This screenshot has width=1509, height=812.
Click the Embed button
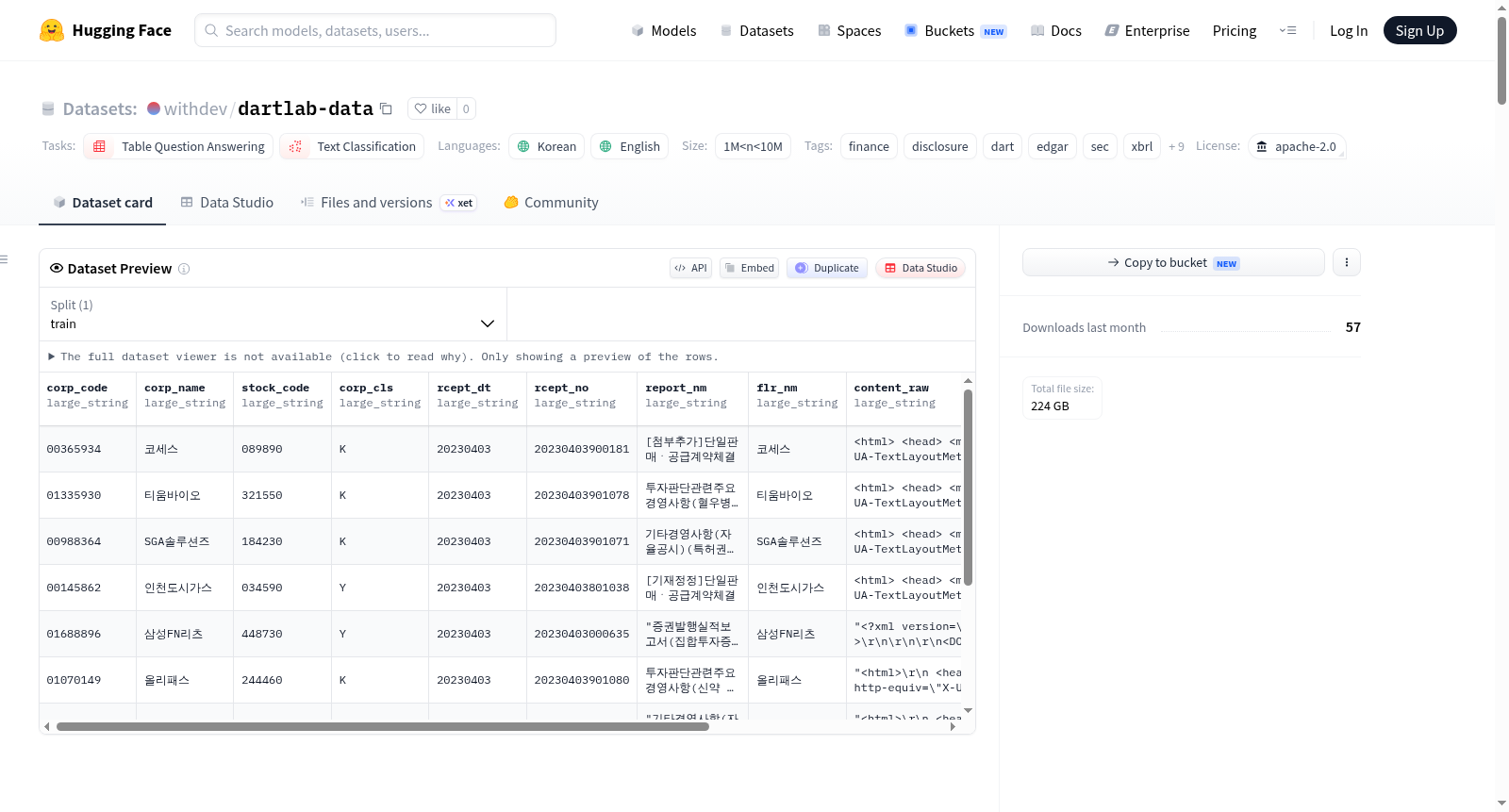point(749,268)
